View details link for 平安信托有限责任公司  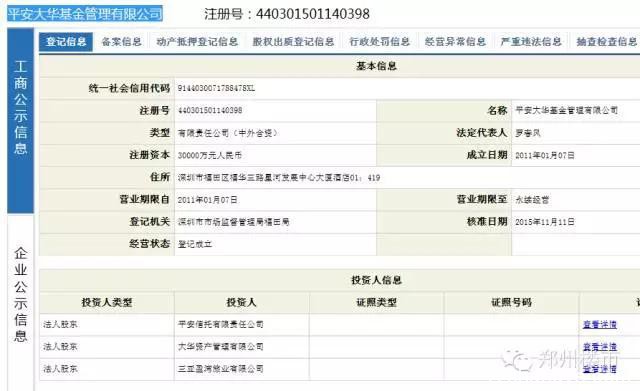pyautogui.click(x=600, y=325)
